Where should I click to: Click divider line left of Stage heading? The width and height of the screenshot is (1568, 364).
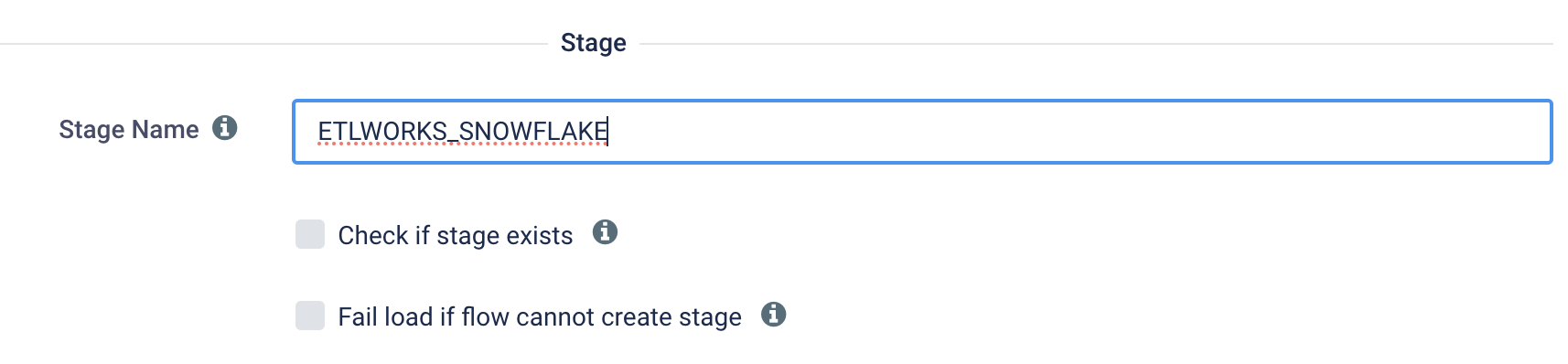(x=274, y=44)
